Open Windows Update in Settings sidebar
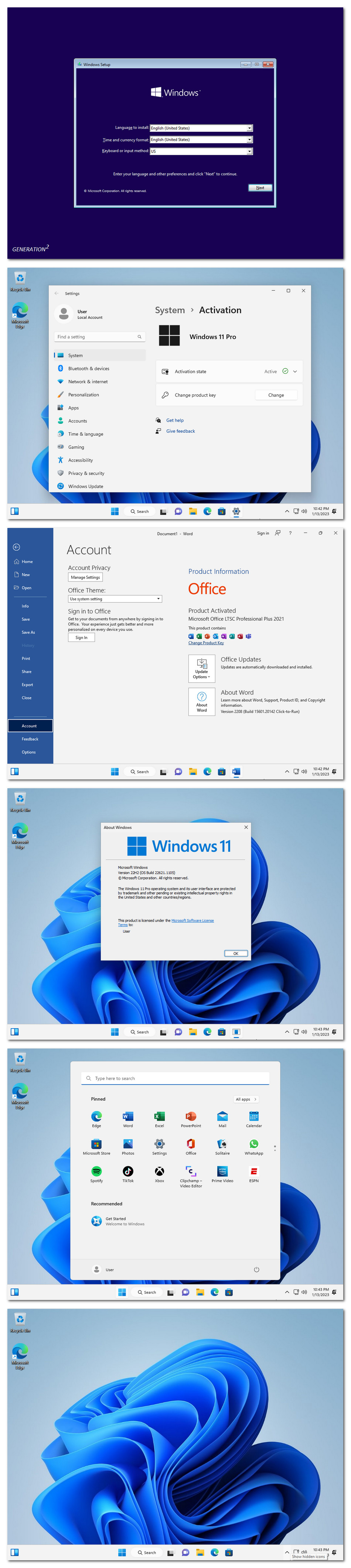 pyautogui.click(x=100, y=486)
